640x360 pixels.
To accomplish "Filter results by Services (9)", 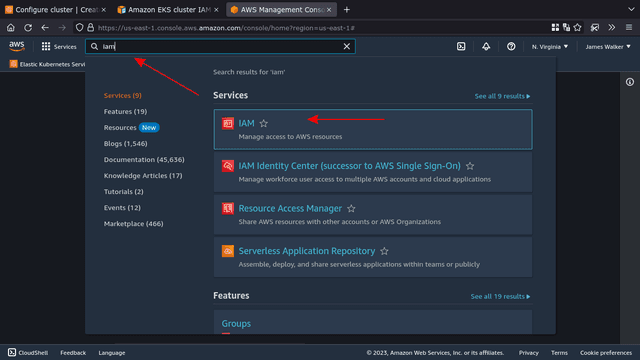I will coord(122,96).
